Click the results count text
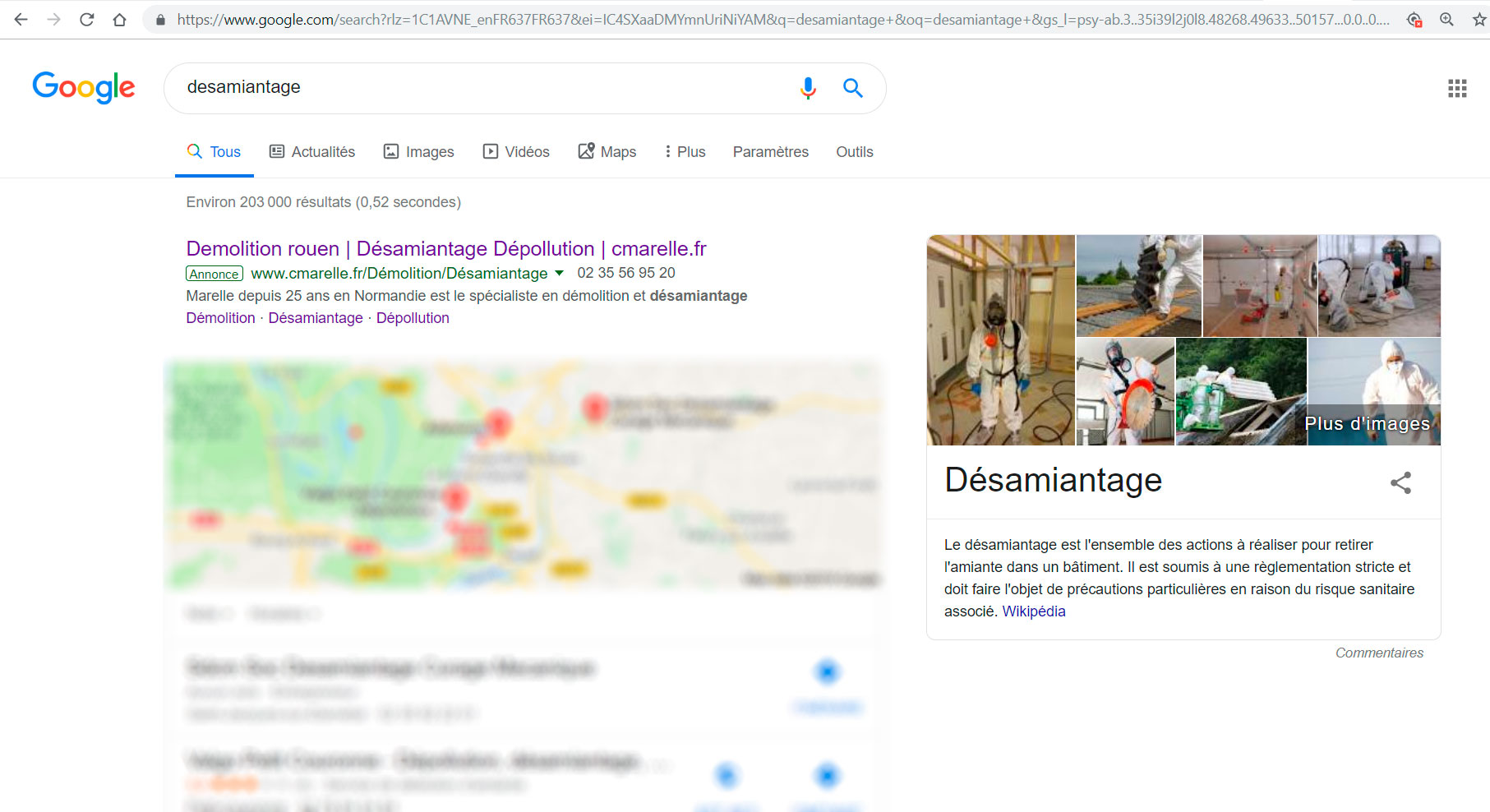This screenshot has width=1490, height=812. click(x=324, y=202)
